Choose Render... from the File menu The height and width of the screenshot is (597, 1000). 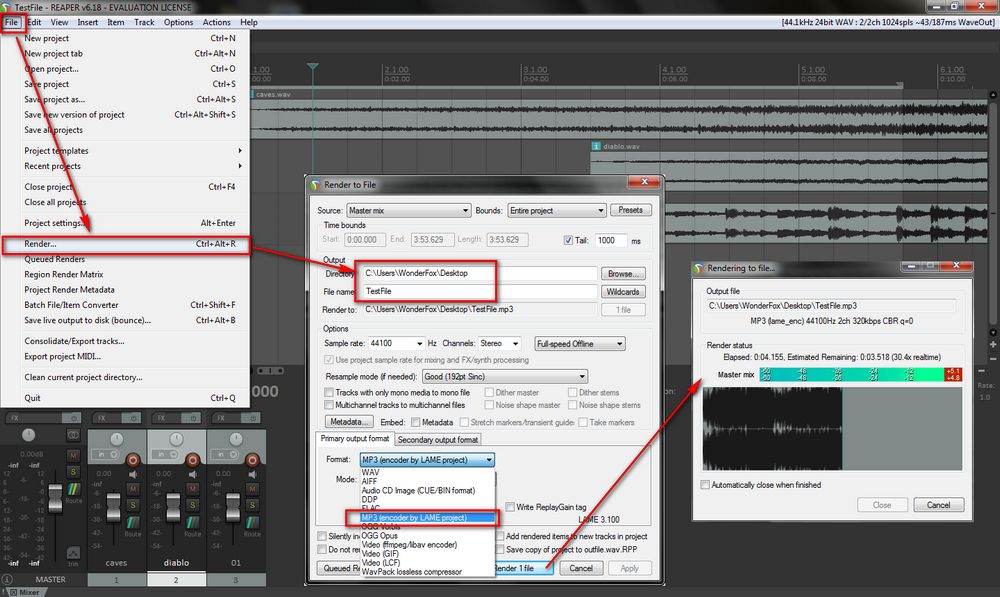point(126,244)
